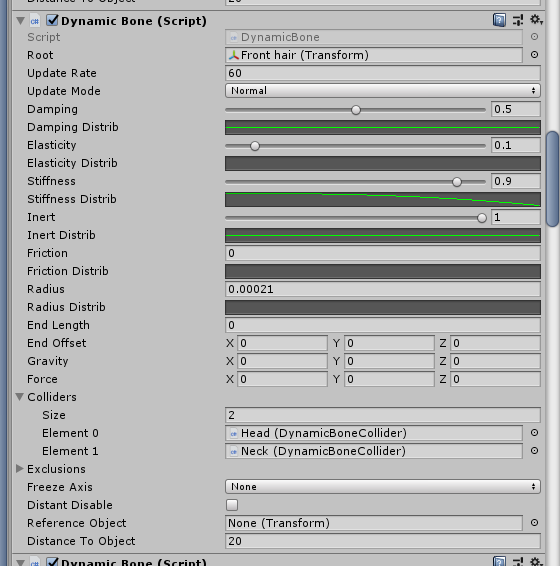Open the Damping Distrib curve editor
560x566 pixels.
[383, 127]
